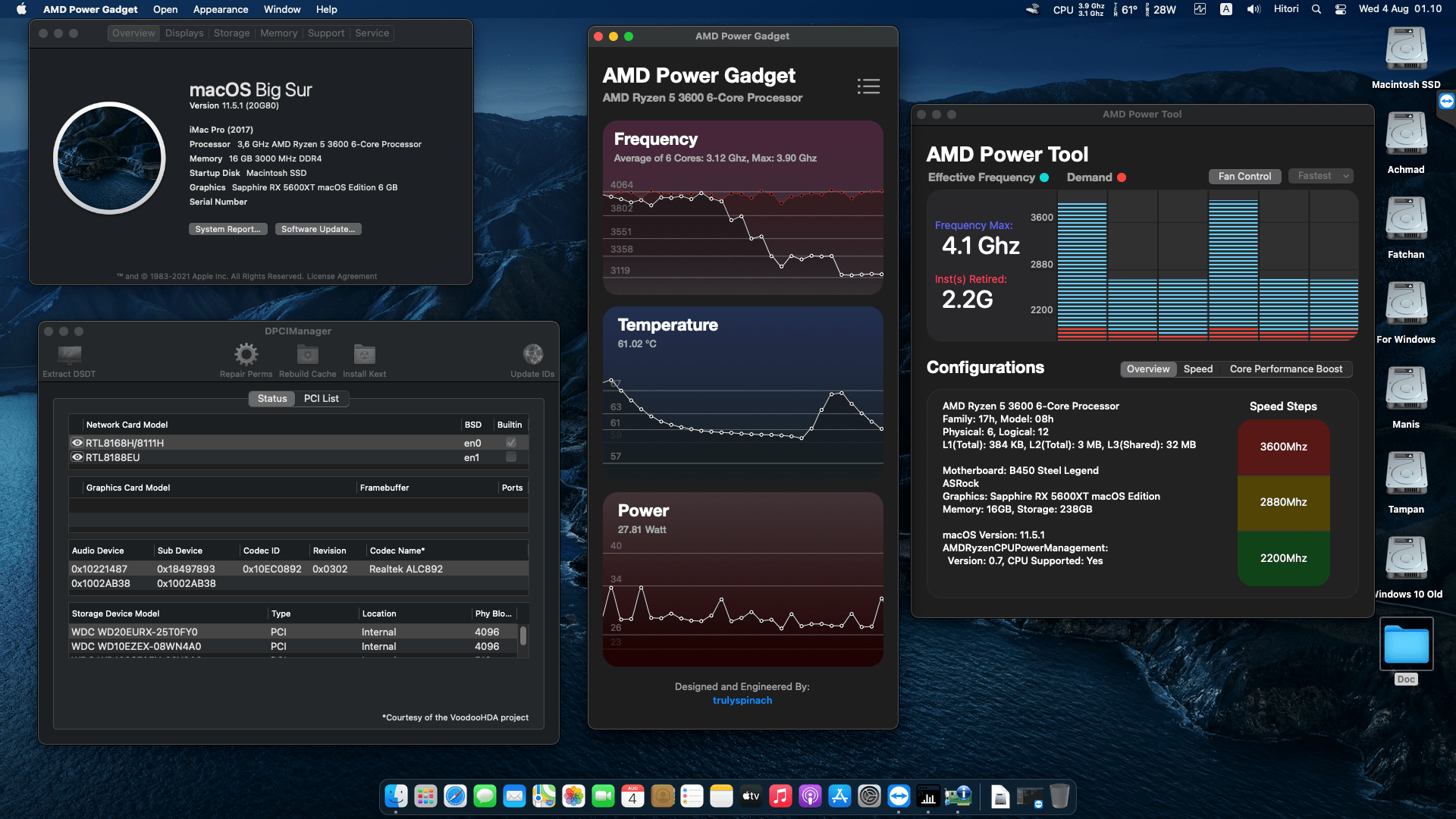This screenshot has height=819, width=1456.
Task: Select the For Windows drive icon
Action: [1406, 303]
